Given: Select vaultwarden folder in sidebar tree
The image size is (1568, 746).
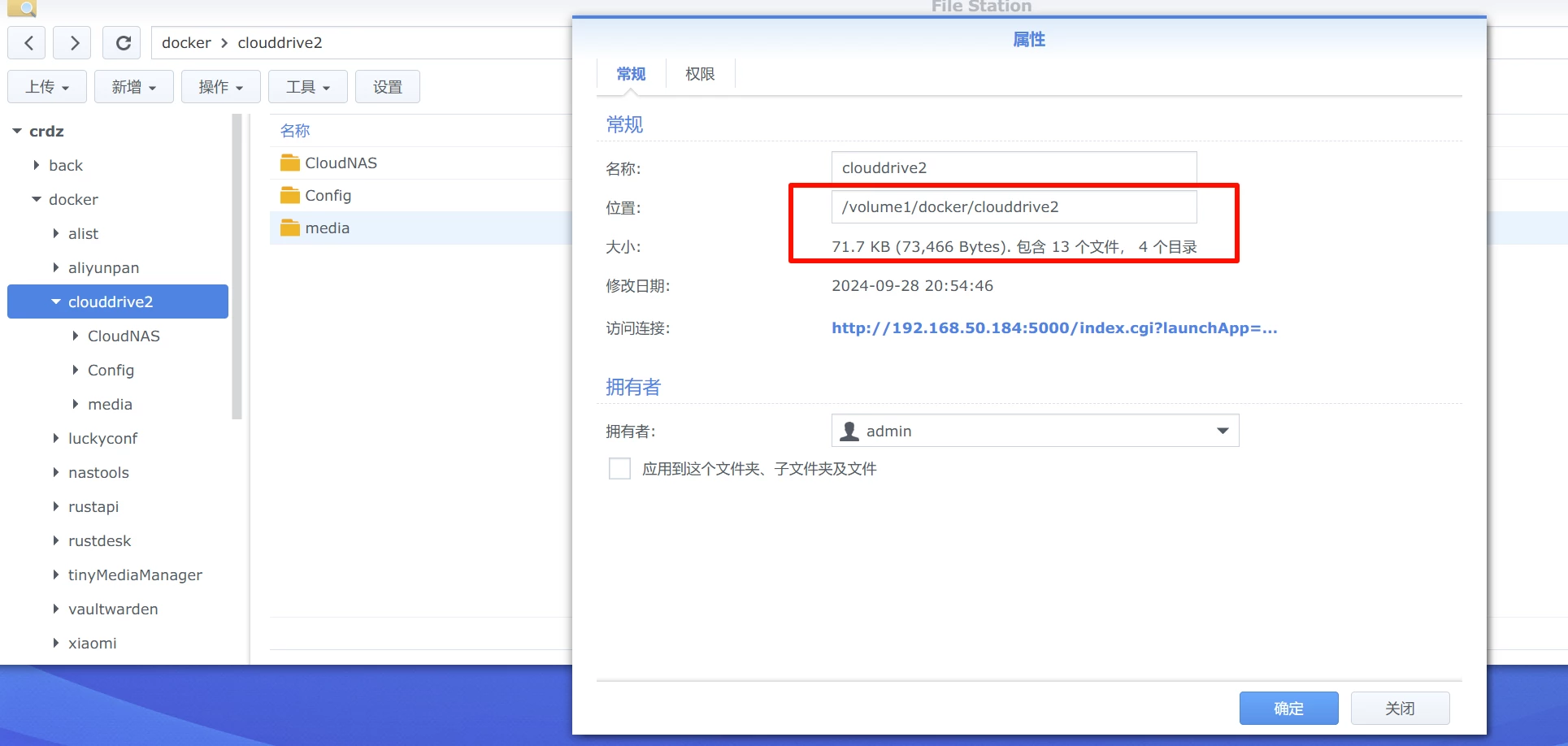Looking at the screenshot, I should click(x=113, y=609).
